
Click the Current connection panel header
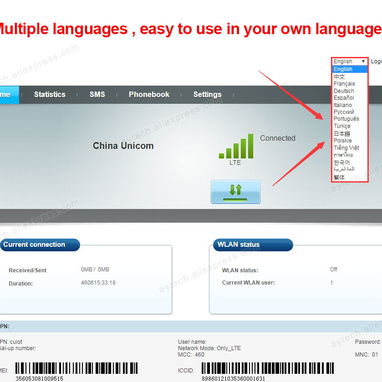click(x=40, y=245)
